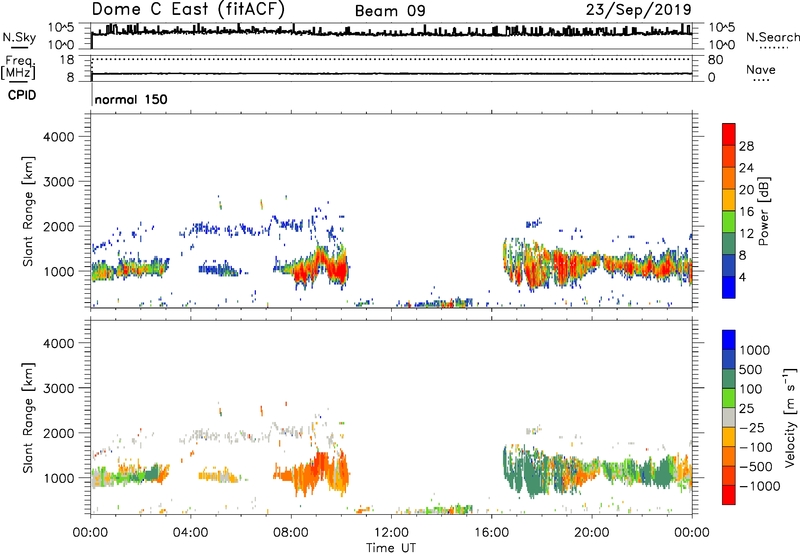Click the gray -25 to 25 velocity swatch

[729, 417]
